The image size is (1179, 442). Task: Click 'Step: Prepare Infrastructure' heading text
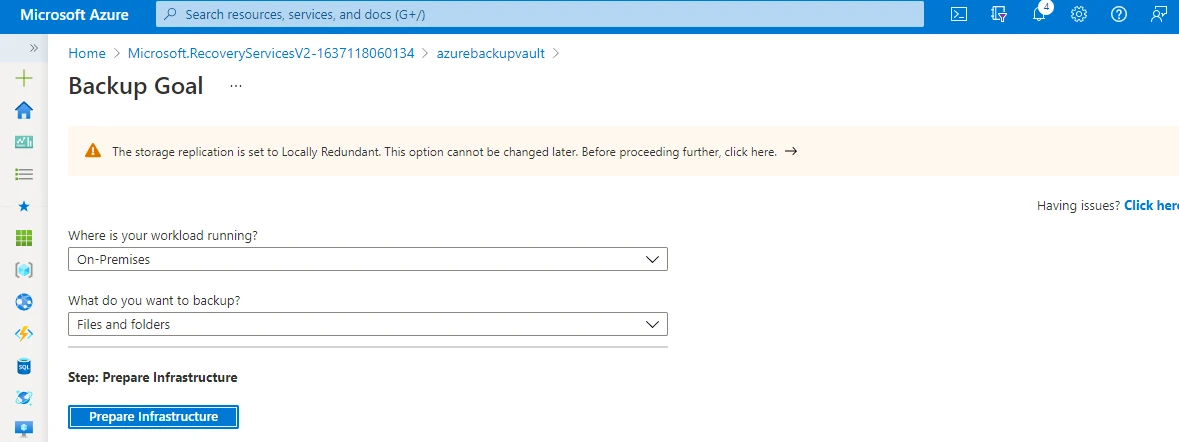153,377
